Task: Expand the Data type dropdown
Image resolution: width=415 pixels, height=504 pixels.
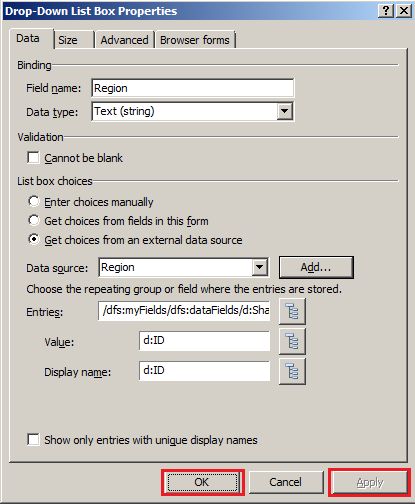Action: [x=285, y=111]
